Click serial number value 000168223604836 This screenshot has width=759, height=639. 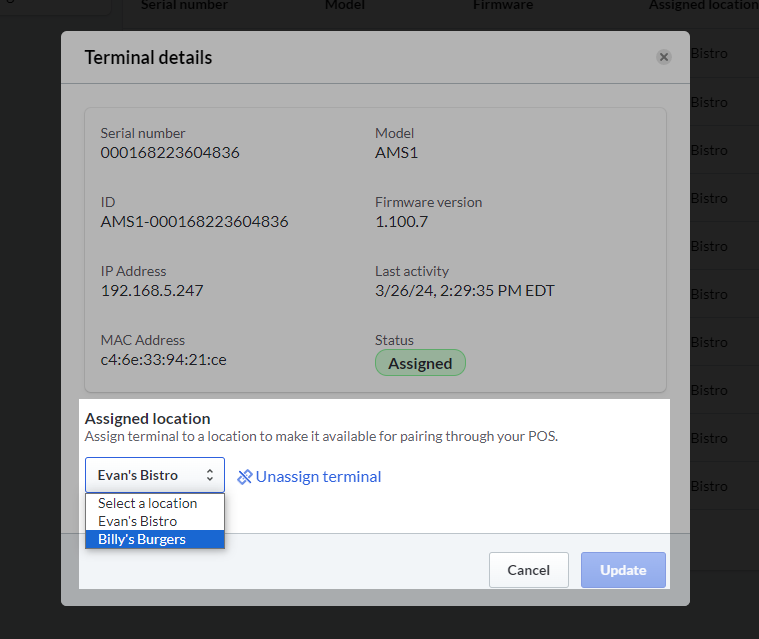170,153
